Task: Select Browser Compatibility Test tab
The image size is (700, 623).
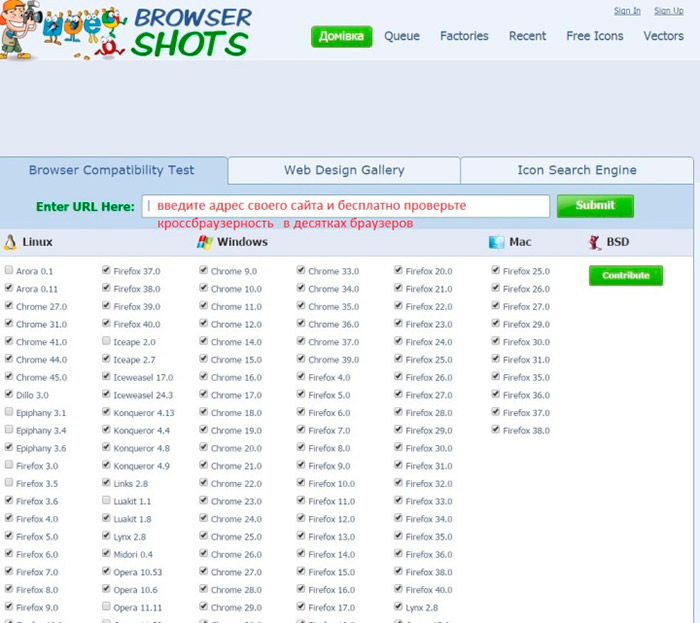Action: click(112, 170)
